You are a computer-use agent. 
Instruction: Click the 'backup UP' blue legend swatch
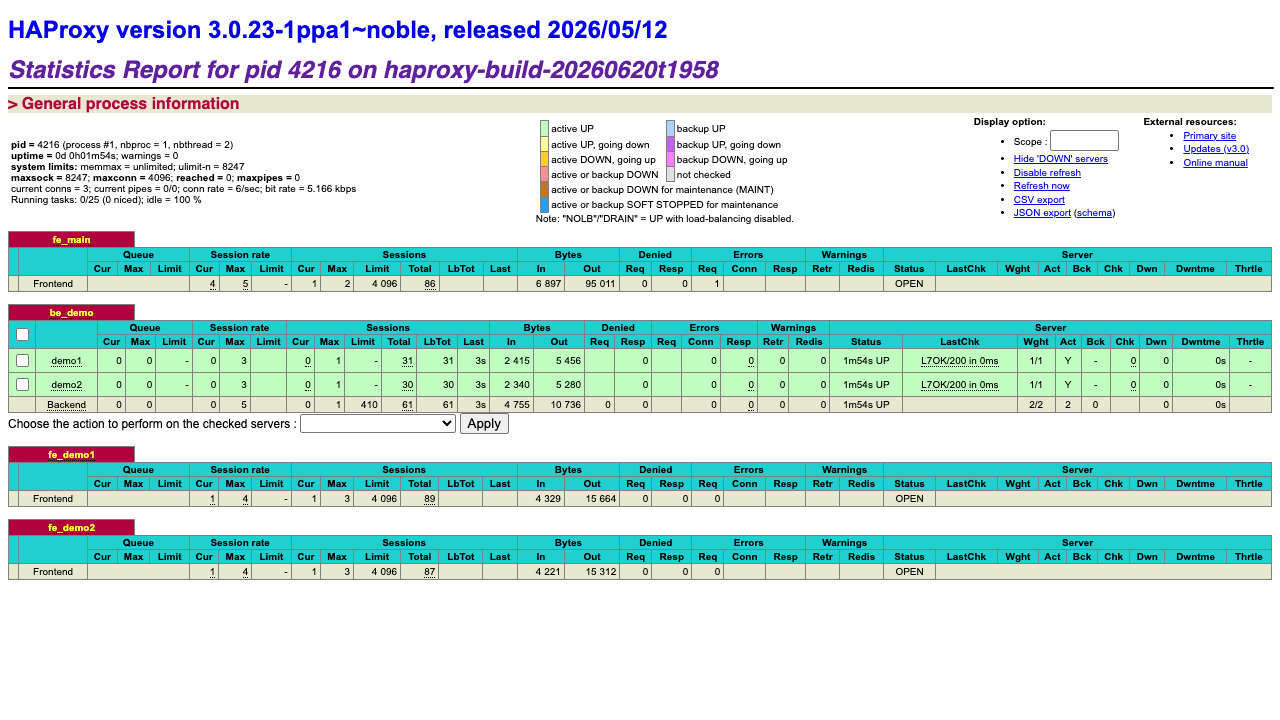pos(671,129)
